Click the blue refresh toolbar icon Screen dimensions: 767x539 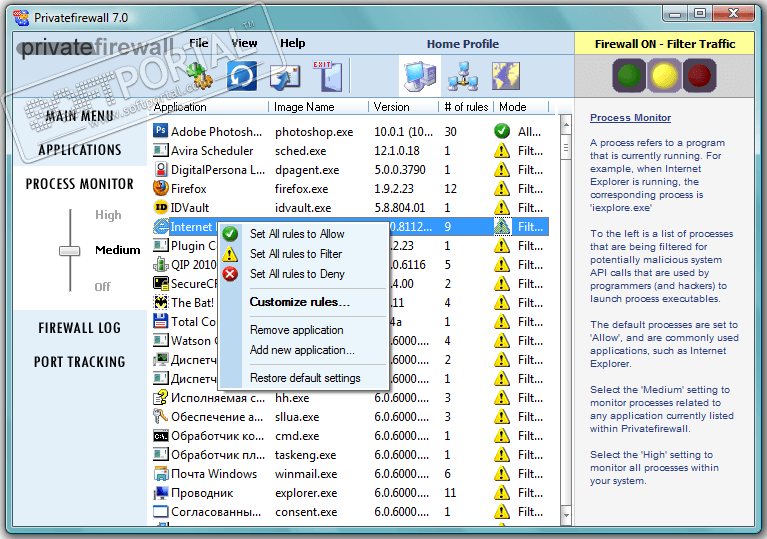(242, 76)
